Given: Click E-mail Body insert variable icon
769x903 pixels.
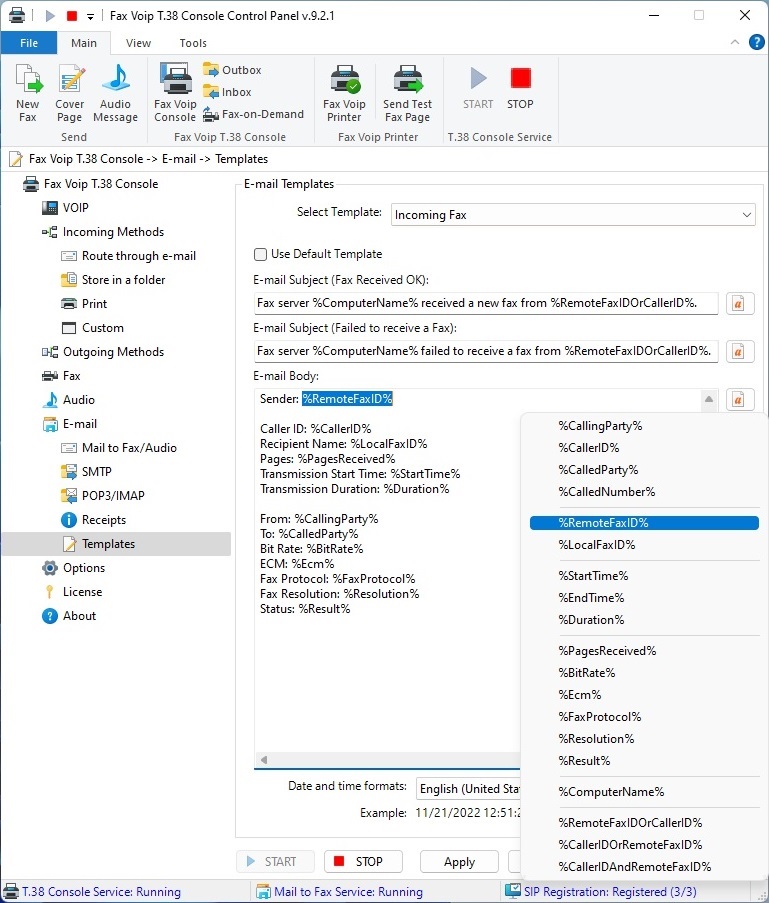Looking at the screenshot, I should 739,399.
